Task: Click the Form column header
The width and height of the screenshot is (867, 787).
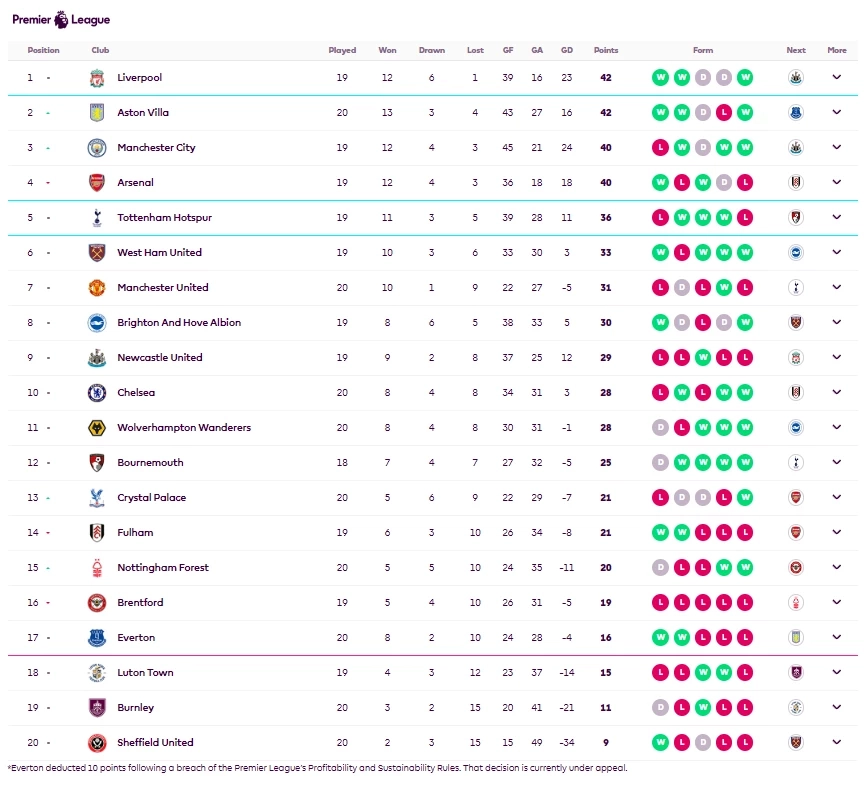Action: (703, 50)
